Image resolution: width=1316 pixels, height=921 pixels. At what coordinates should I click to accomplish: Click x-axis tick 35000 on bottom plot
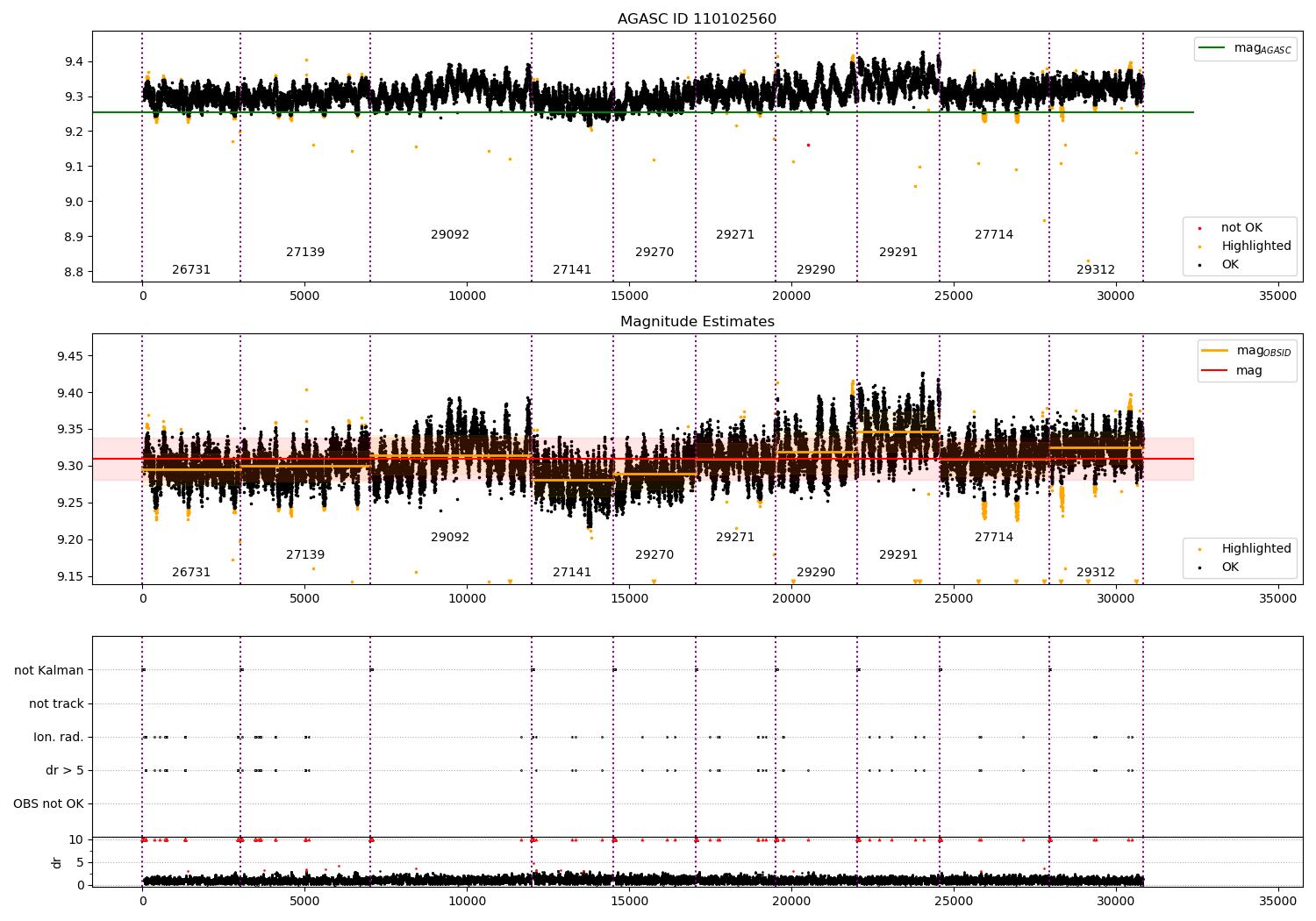[1277, 901]
